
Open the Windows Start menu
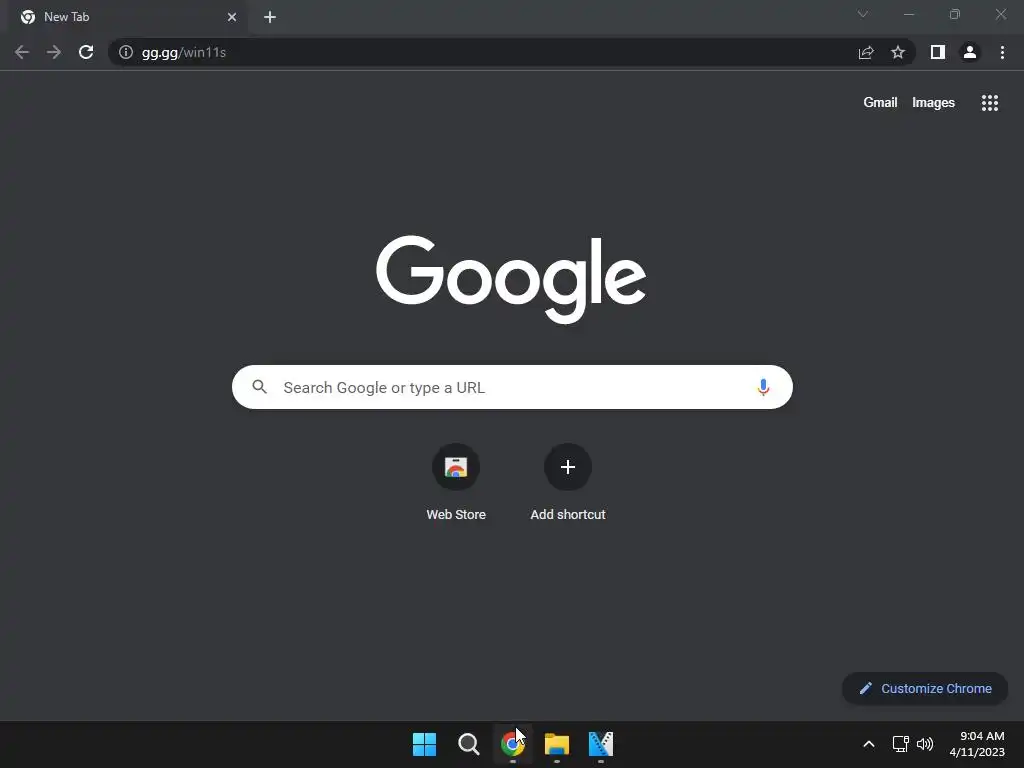pyautogui.click(x=424, y=744)
